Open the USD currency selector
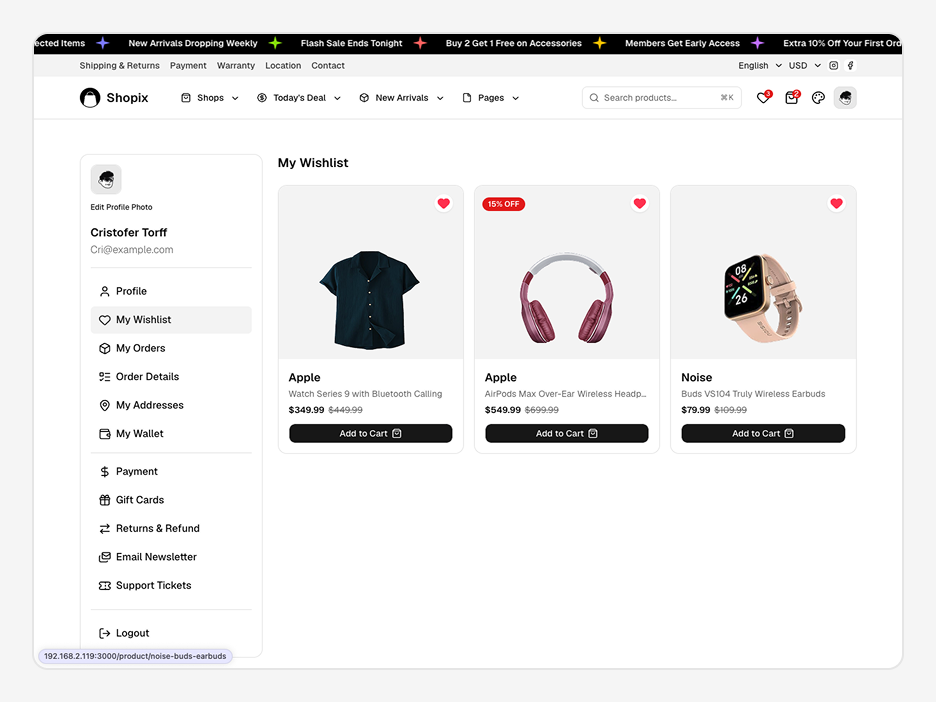This screenshot has width=936, height=702. (805, 66)
